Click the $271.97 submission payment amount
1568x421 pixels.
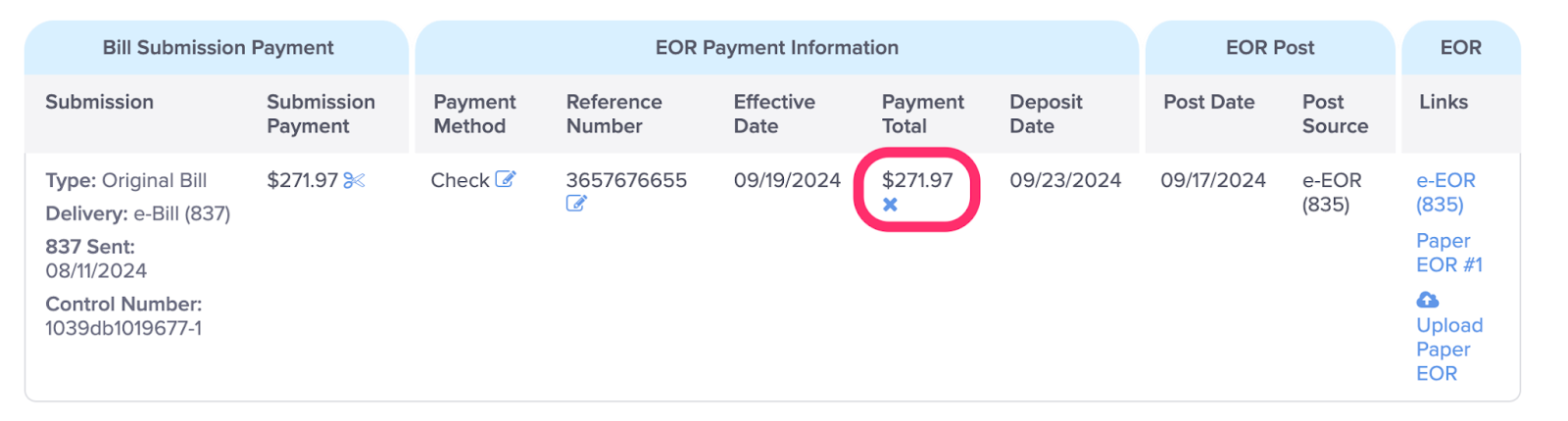(x=302, y=180)
